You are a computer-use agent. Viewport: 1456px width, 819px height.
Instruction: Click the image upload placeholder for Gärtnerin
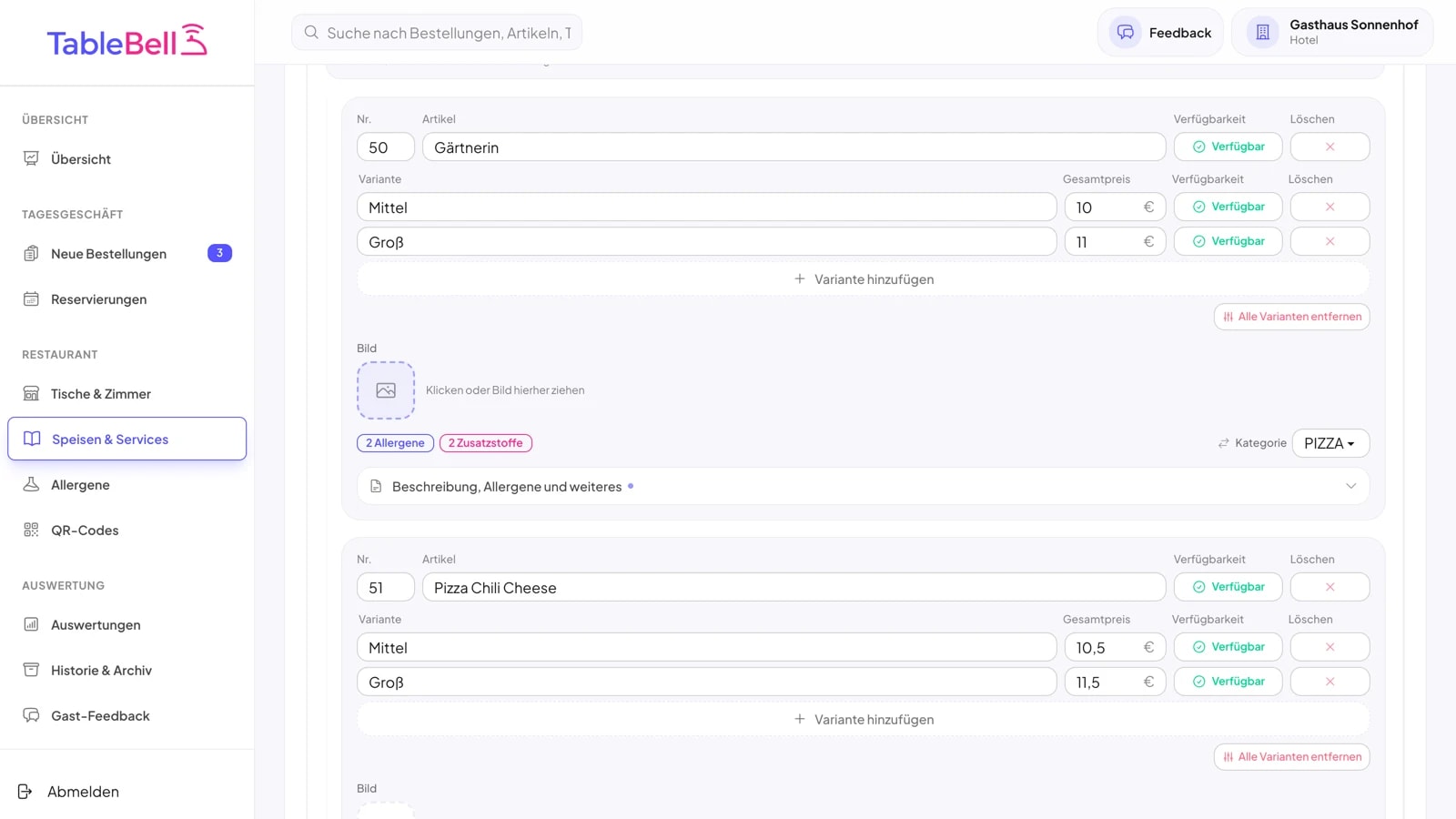point(386,389)
